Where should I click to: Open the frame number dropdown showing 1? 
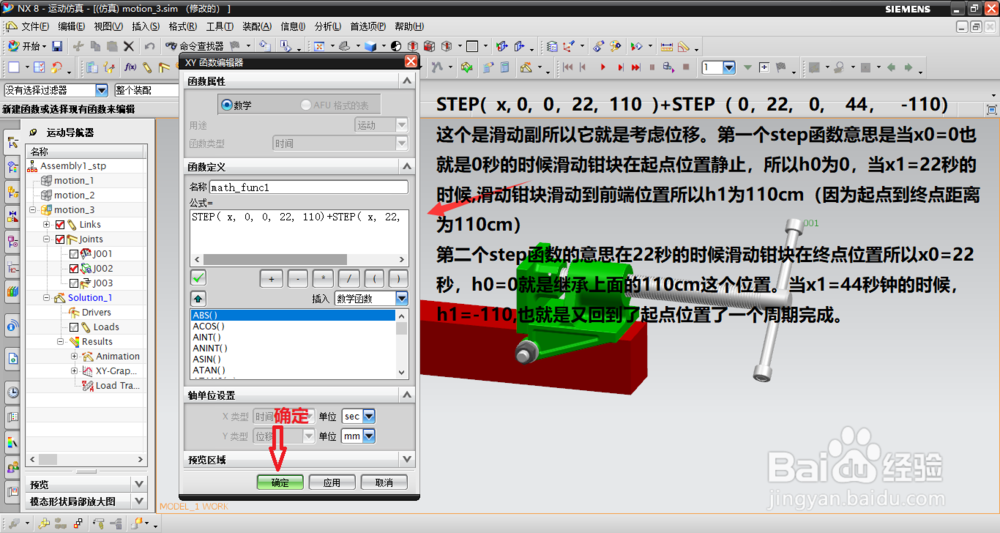pos(729,67)
